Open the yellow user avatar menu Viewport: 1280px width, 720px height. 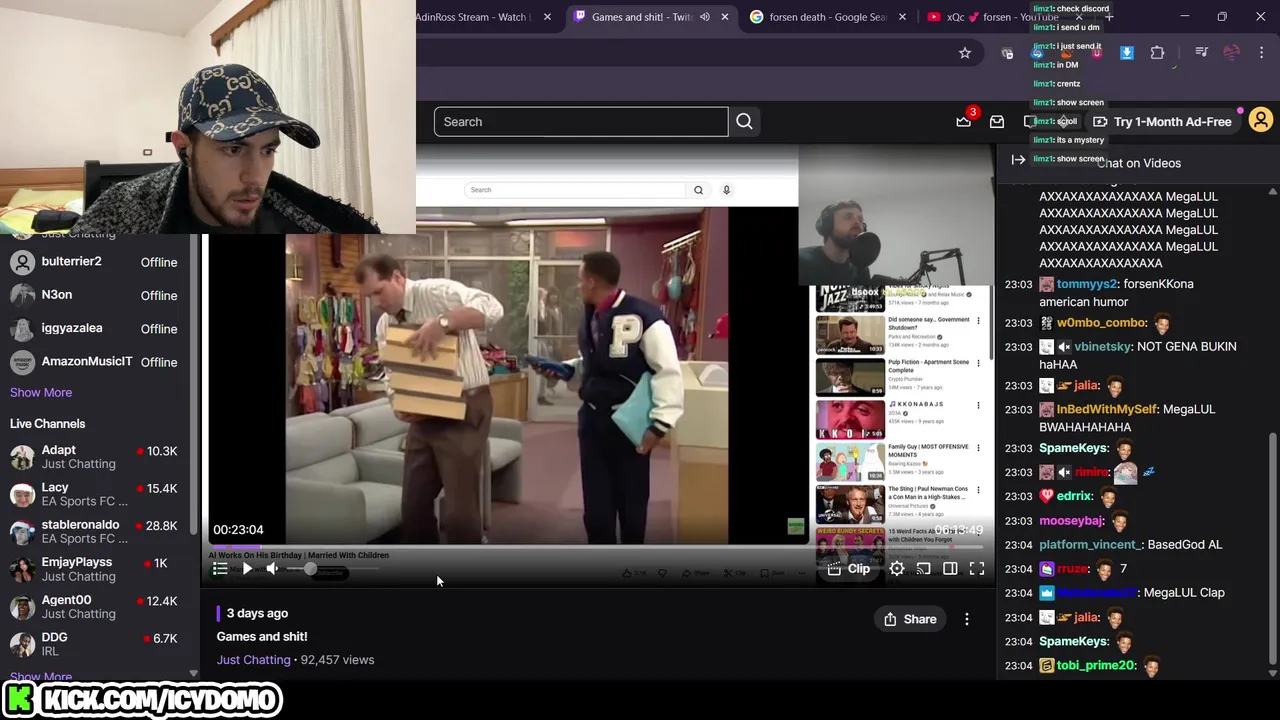pyautogui.click(x=1261, y=121)
